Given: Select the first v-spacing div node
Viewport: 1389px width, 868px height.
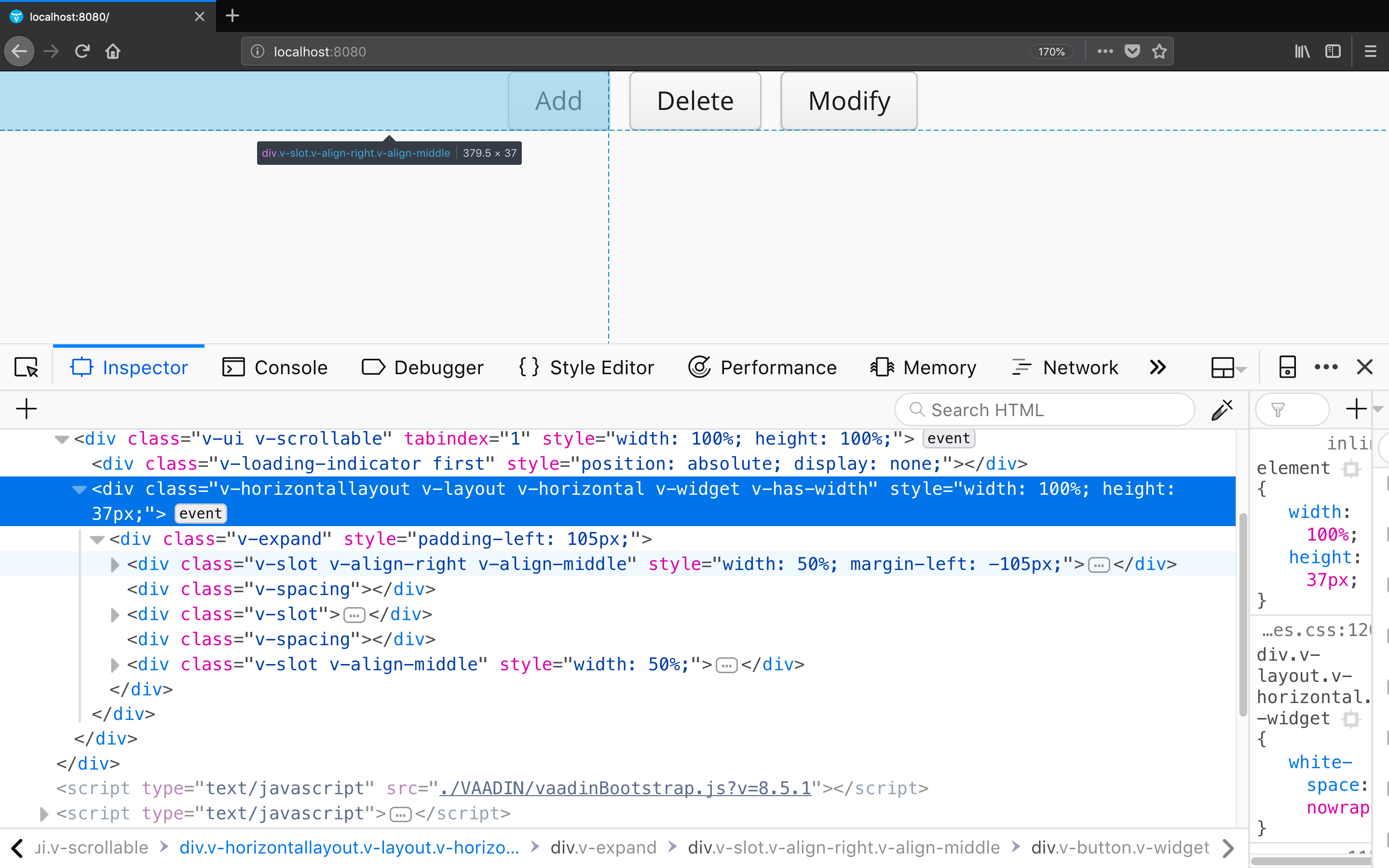Looking at the screenshot, I should [x=281, y=590].
